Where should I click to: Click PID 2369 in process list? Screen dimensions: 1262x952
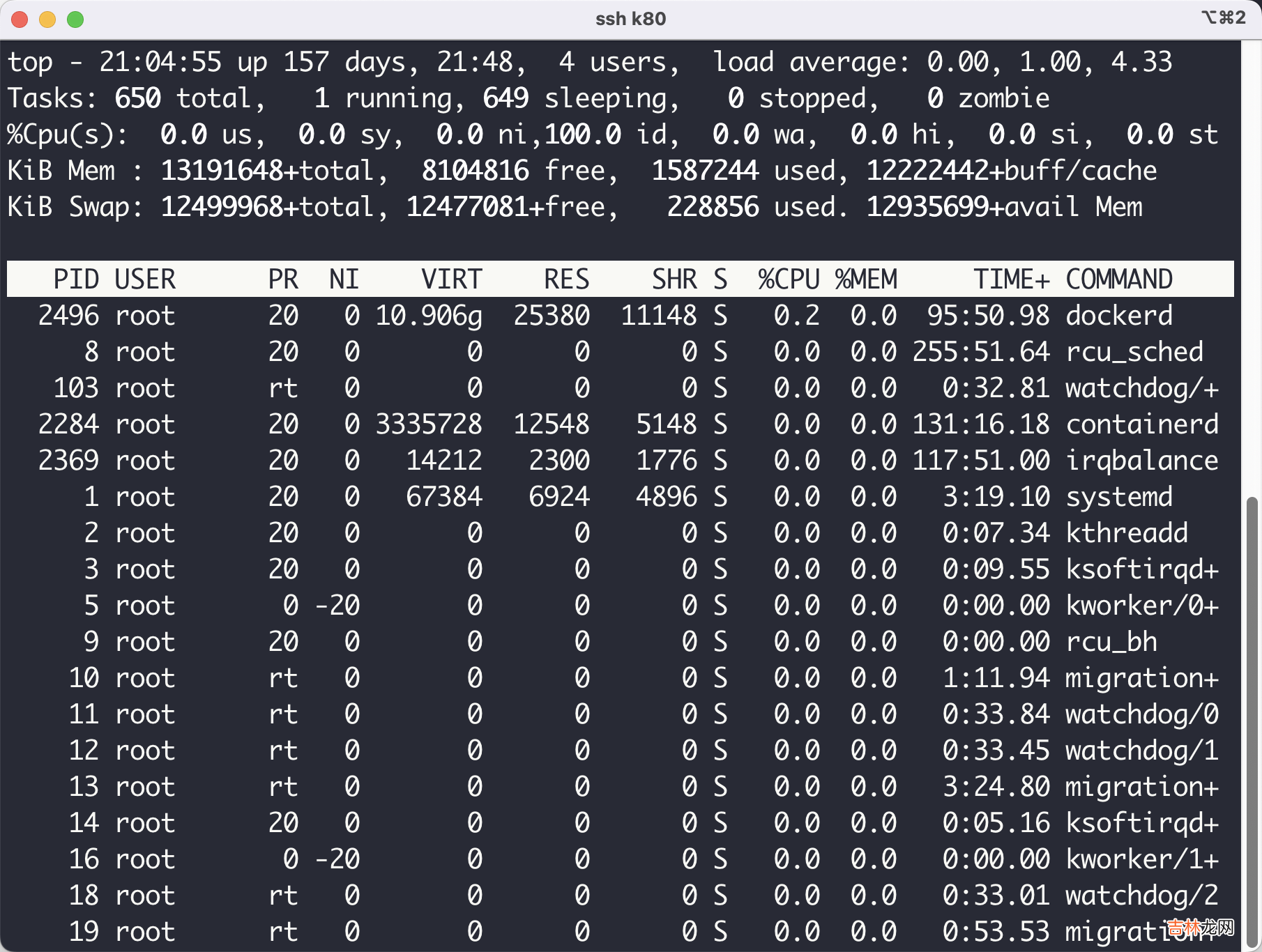(68, 461)
